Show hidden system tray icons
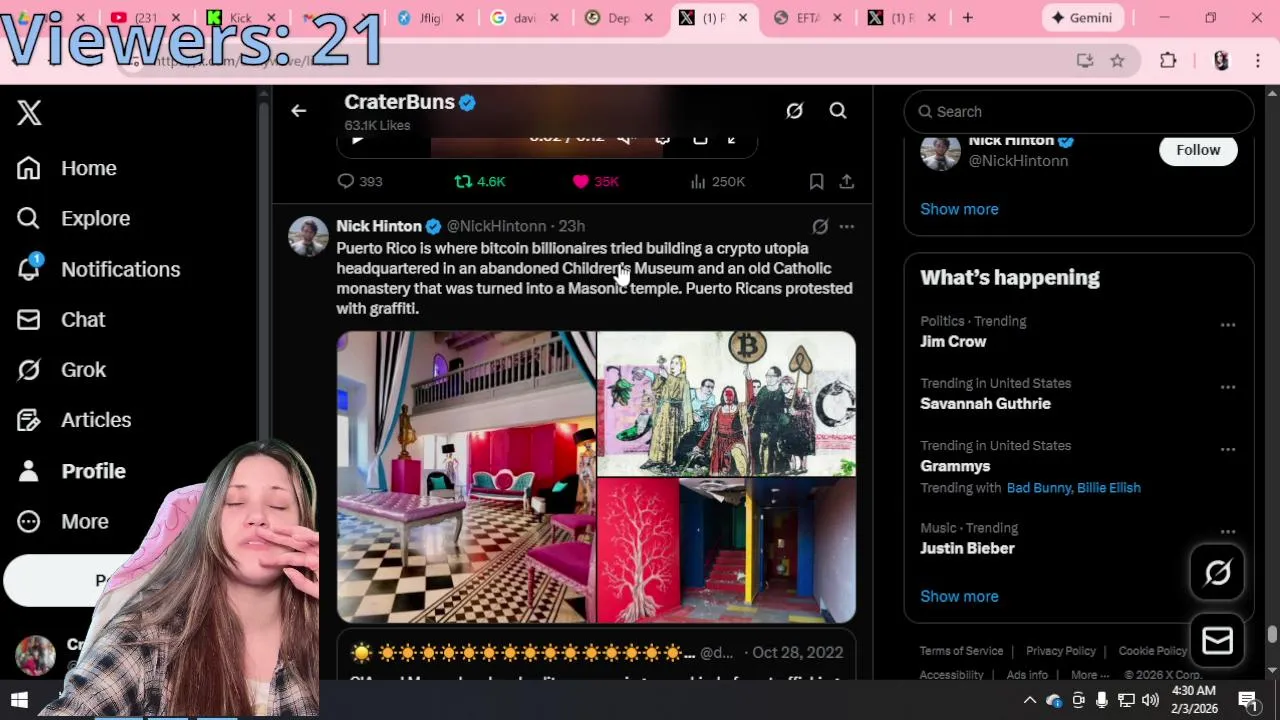Viewport: 1280px width, 720px height. pos(1029,700)
